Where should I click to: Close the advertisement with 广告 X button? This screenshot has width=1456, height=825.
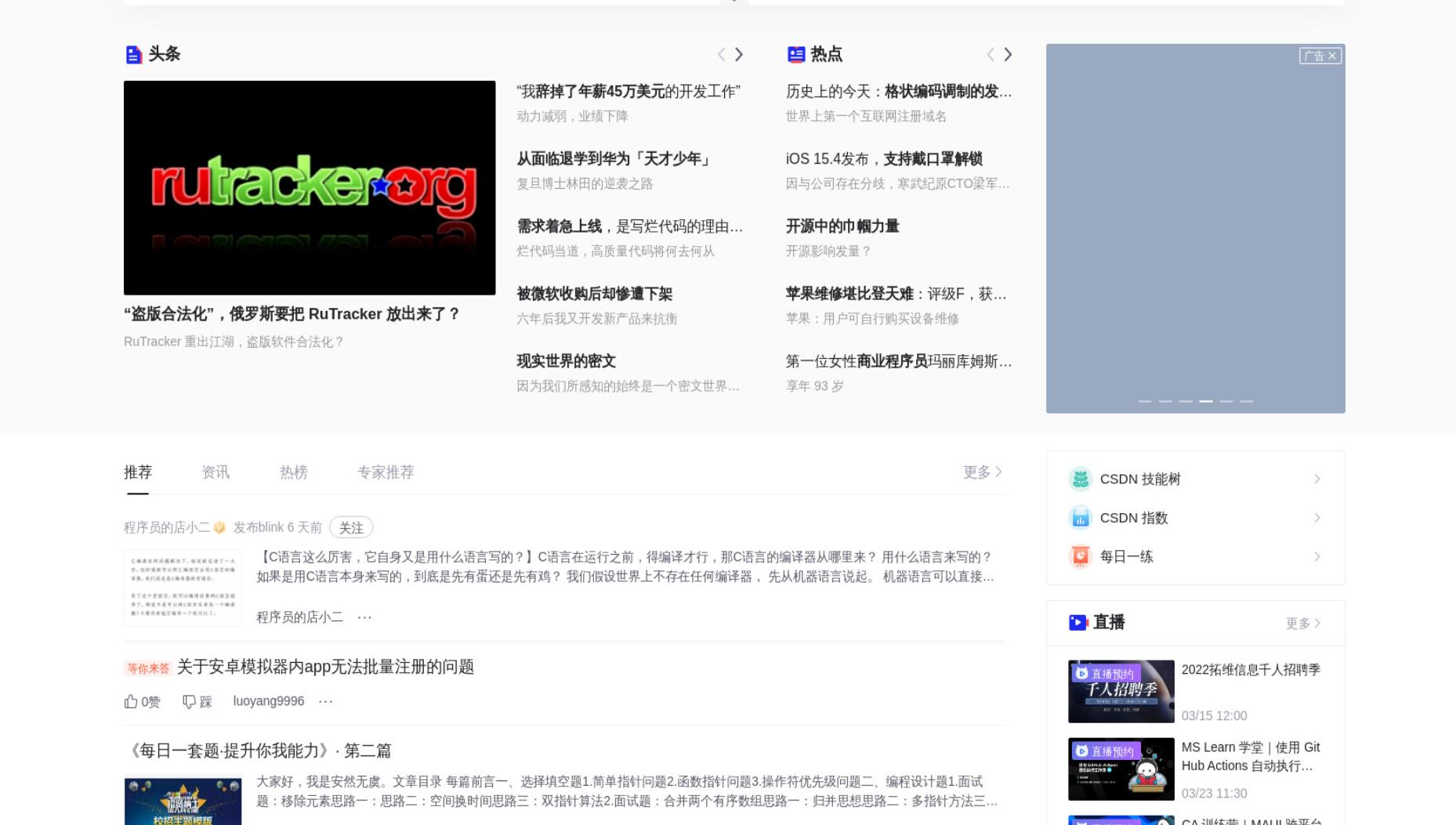[x=1320, y=56]
